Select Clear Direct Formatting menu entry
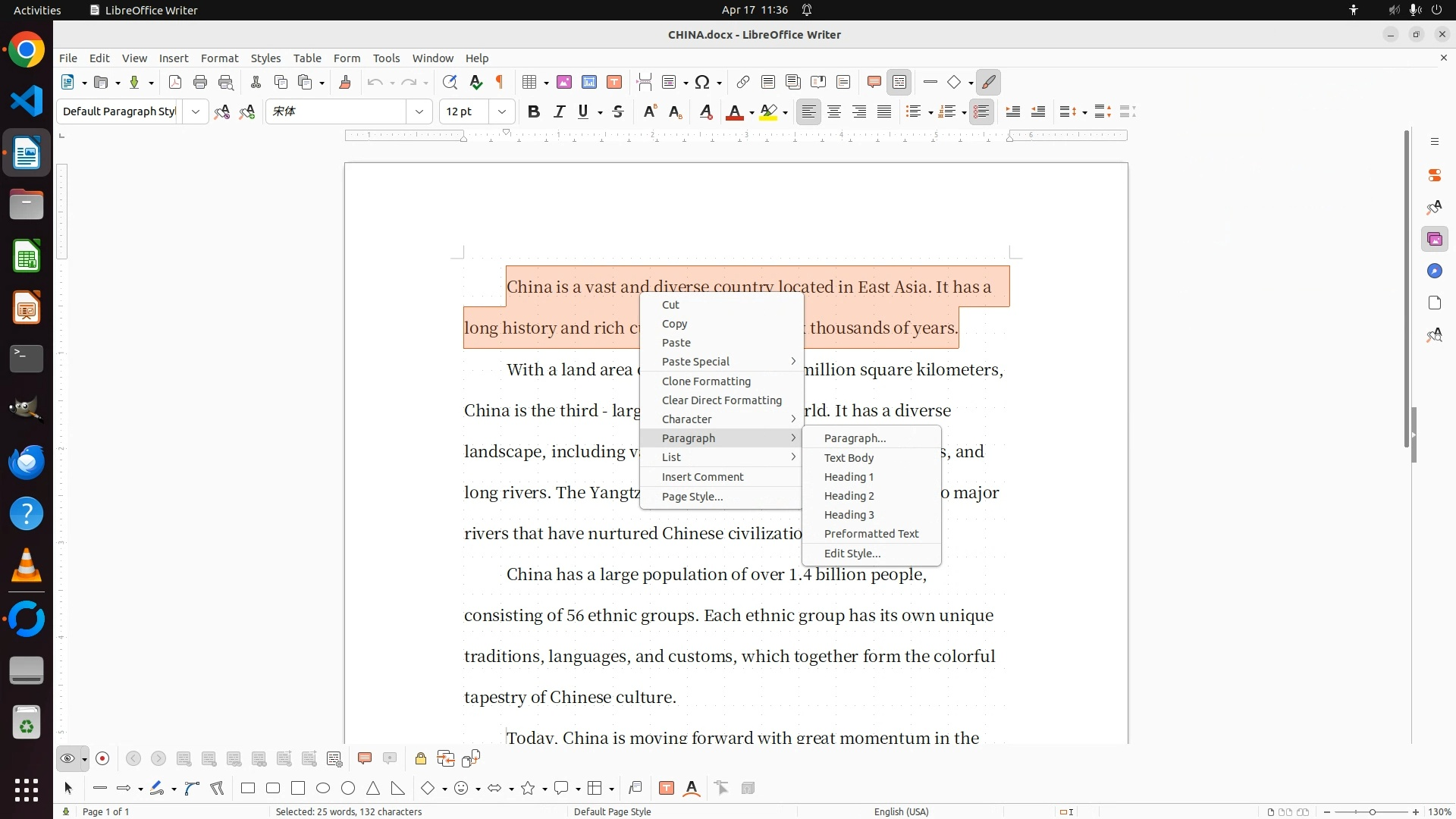Screen dimensions: 1456x819 [721, 400]
